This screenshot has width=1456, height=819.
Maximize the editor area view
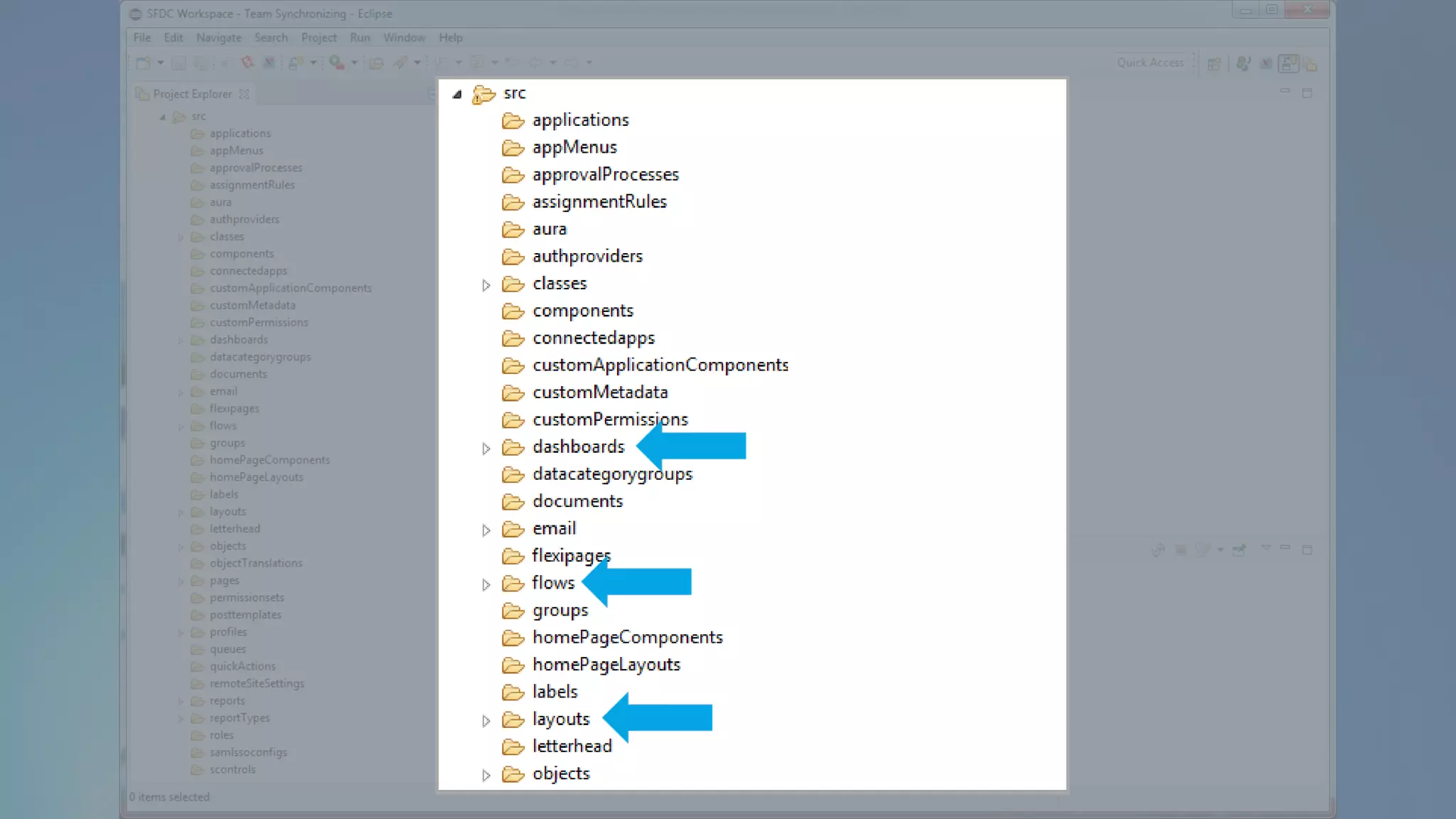[x=1307, y=93]
